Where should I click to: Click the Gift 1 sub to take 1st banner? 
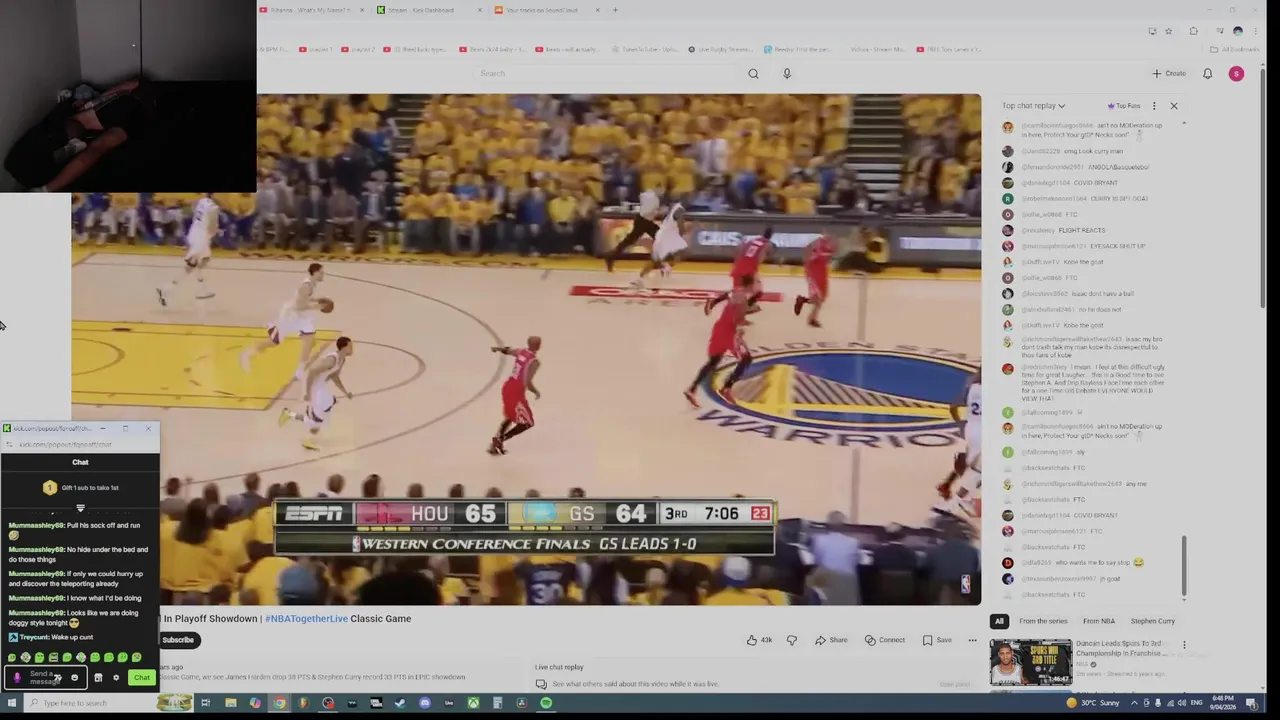80,488
